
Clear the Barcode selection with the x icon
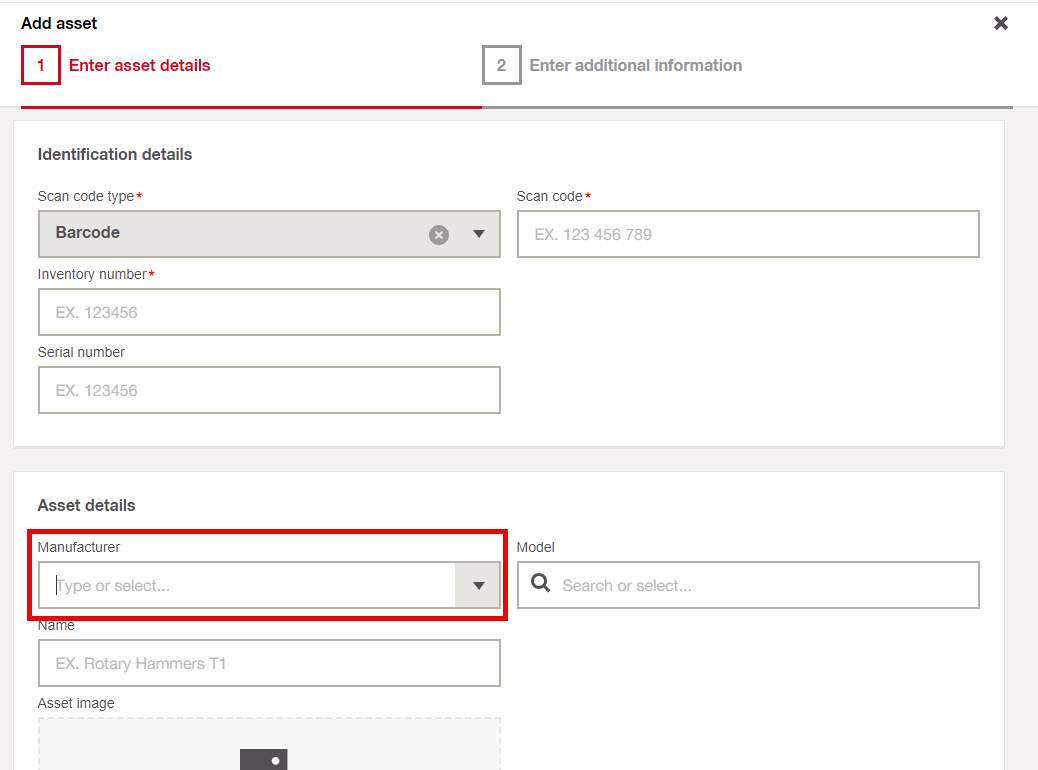[x=439, y=235]
